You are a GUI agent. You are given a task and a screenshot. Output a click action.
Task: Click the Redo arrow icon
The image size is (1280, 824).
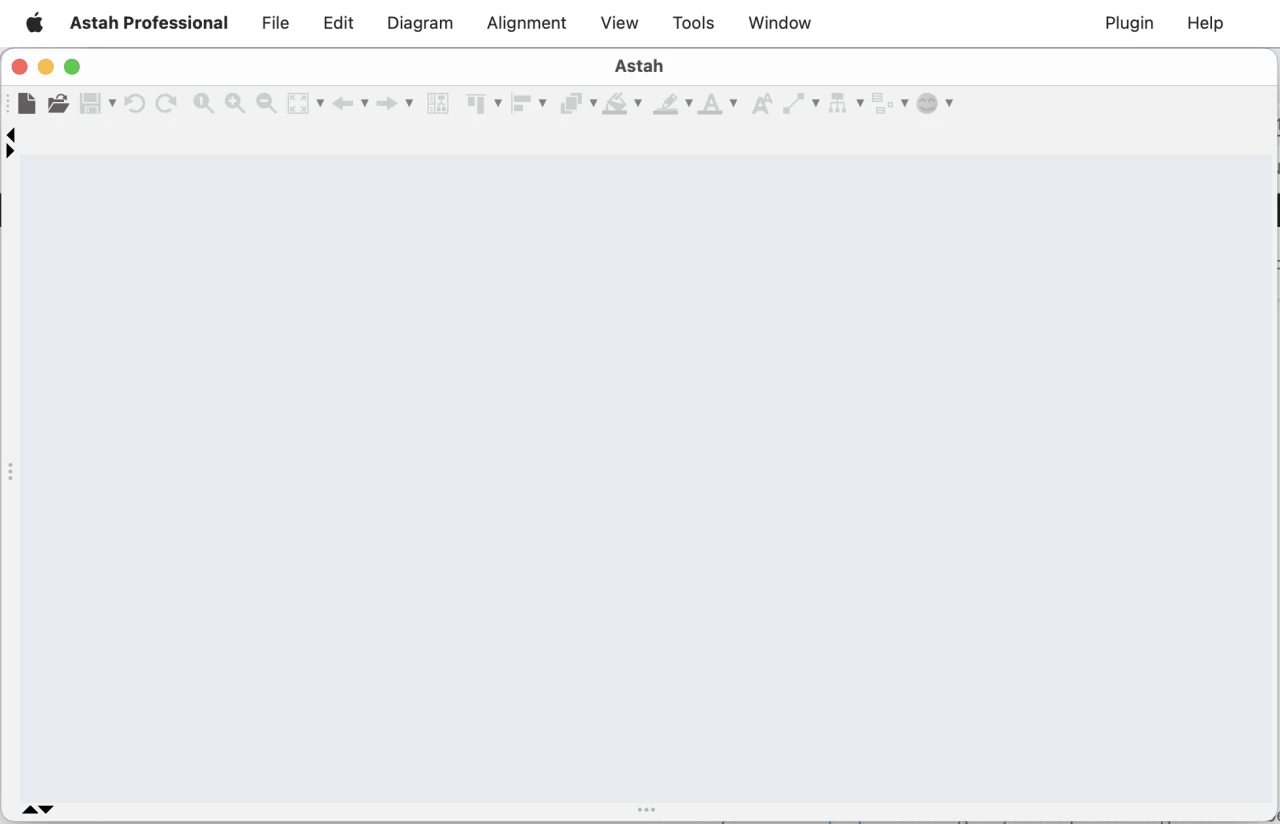click(x=166, y=103)
